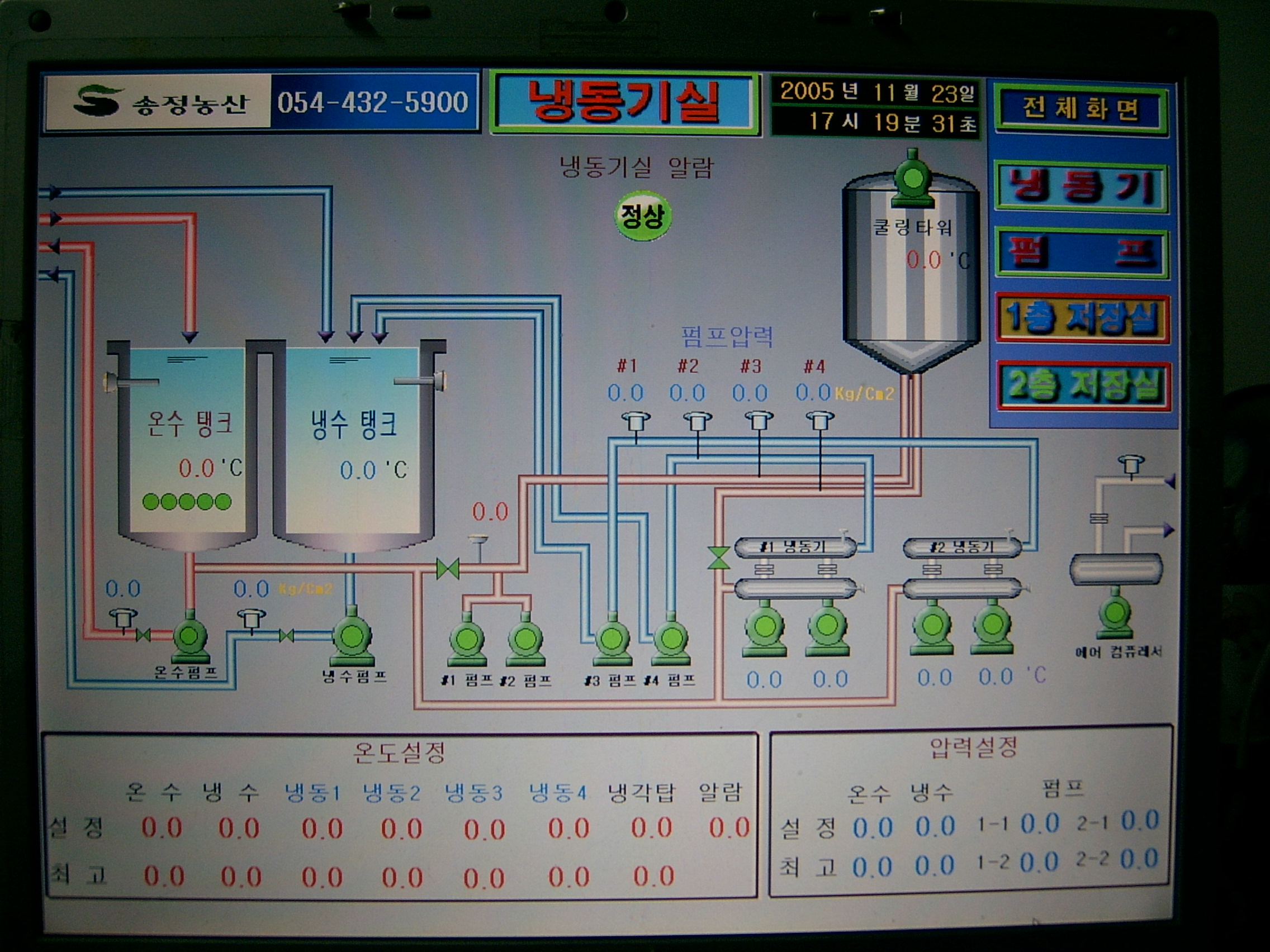Click the #3 pump pressure gauge symbol
The width and height of the screenshot is (1270, 952).
(759, 421)
